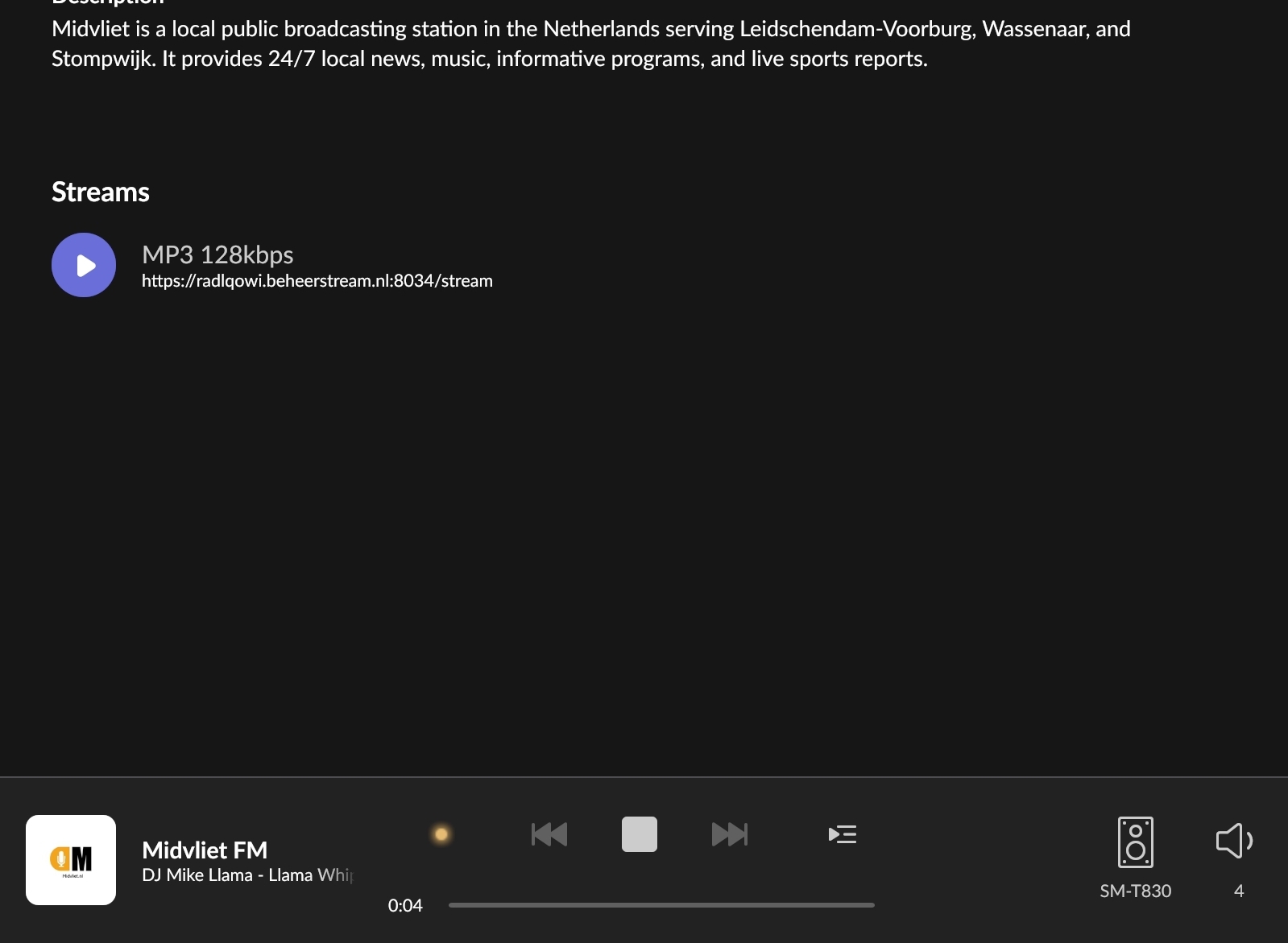Open output device selector SM-T830

[x=1136, y=842]
